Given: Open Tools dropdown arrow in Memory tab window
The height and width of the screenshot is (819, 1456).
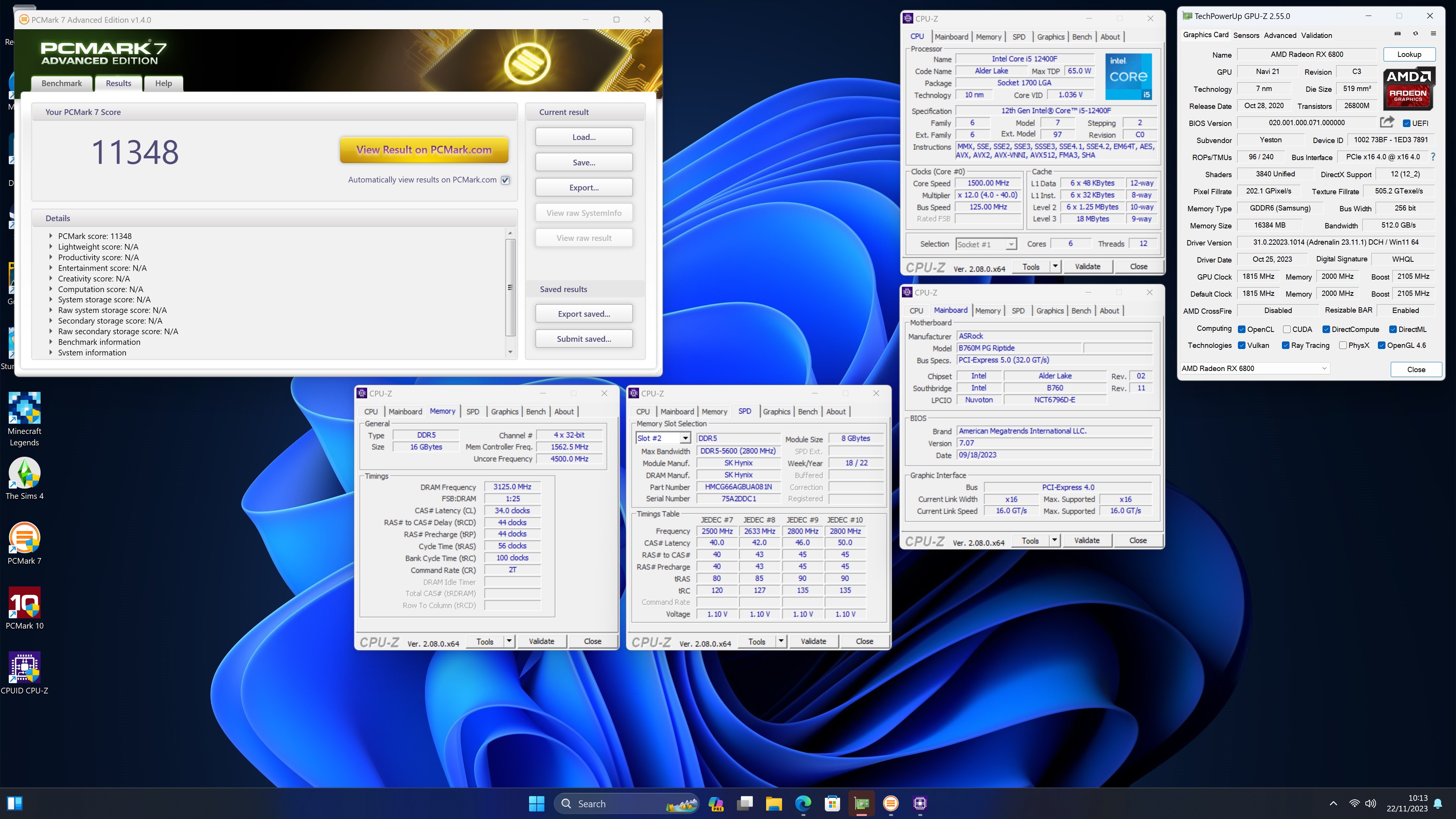Looking at the screenshot, I should [509, 641].
